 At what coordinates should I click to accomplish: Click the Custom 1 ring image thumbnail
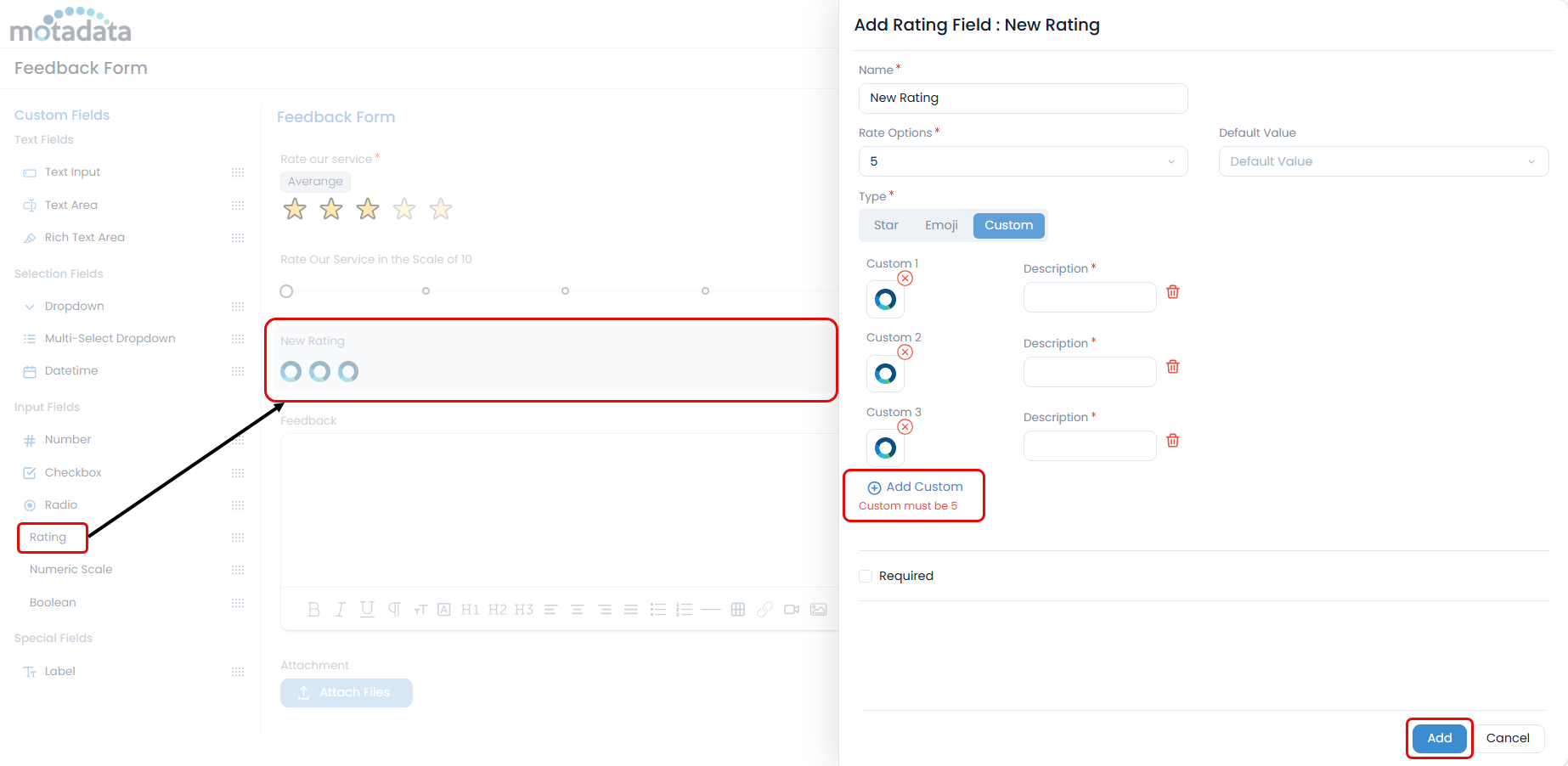click(885, 300)
